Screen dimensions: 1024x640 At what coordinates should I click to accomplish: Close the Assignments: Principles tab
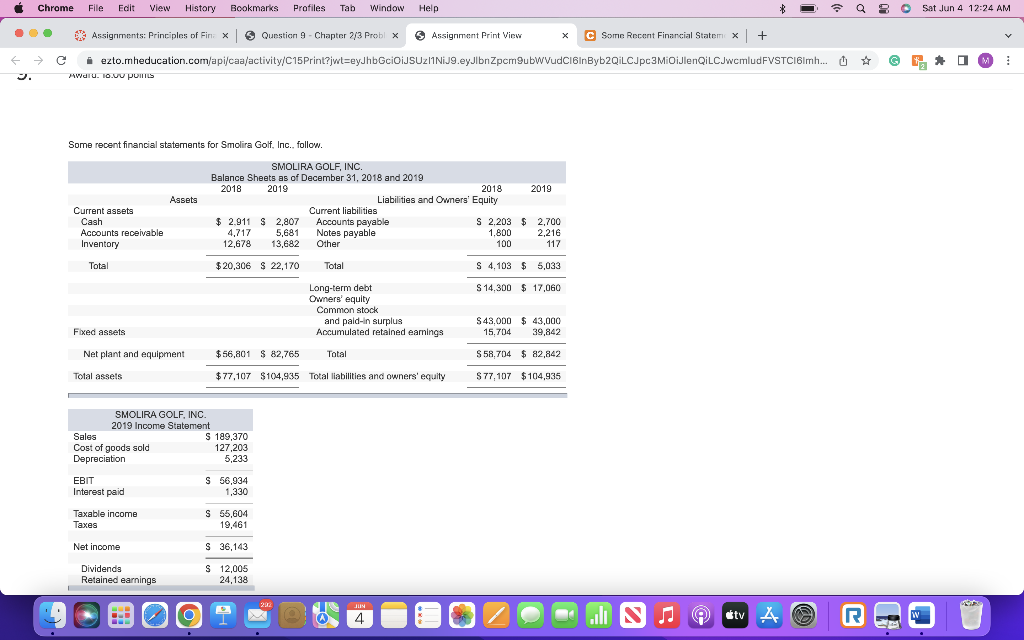click(x=225, y=35)
